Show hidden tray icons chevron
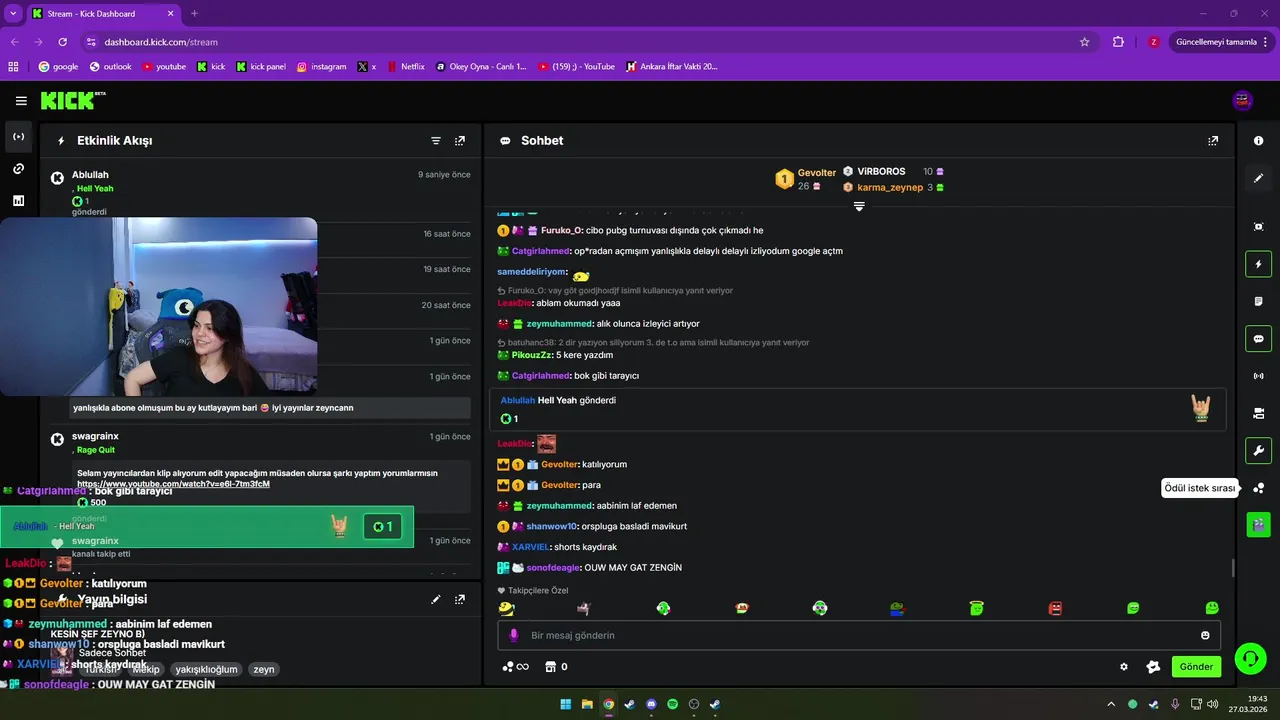Viewport: 1280px width, 720px height. pos(1110,704)
